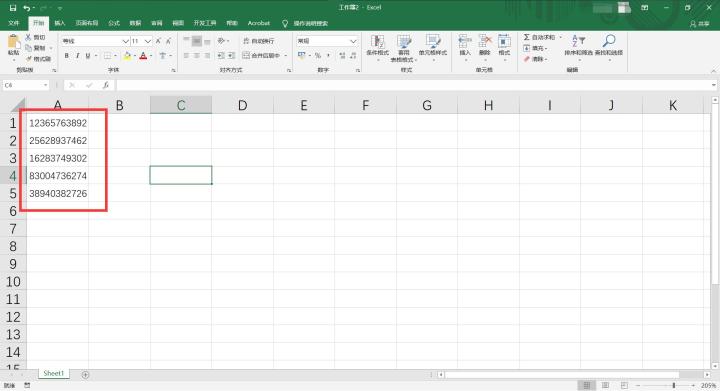Decrease the indent

[221, 56]
